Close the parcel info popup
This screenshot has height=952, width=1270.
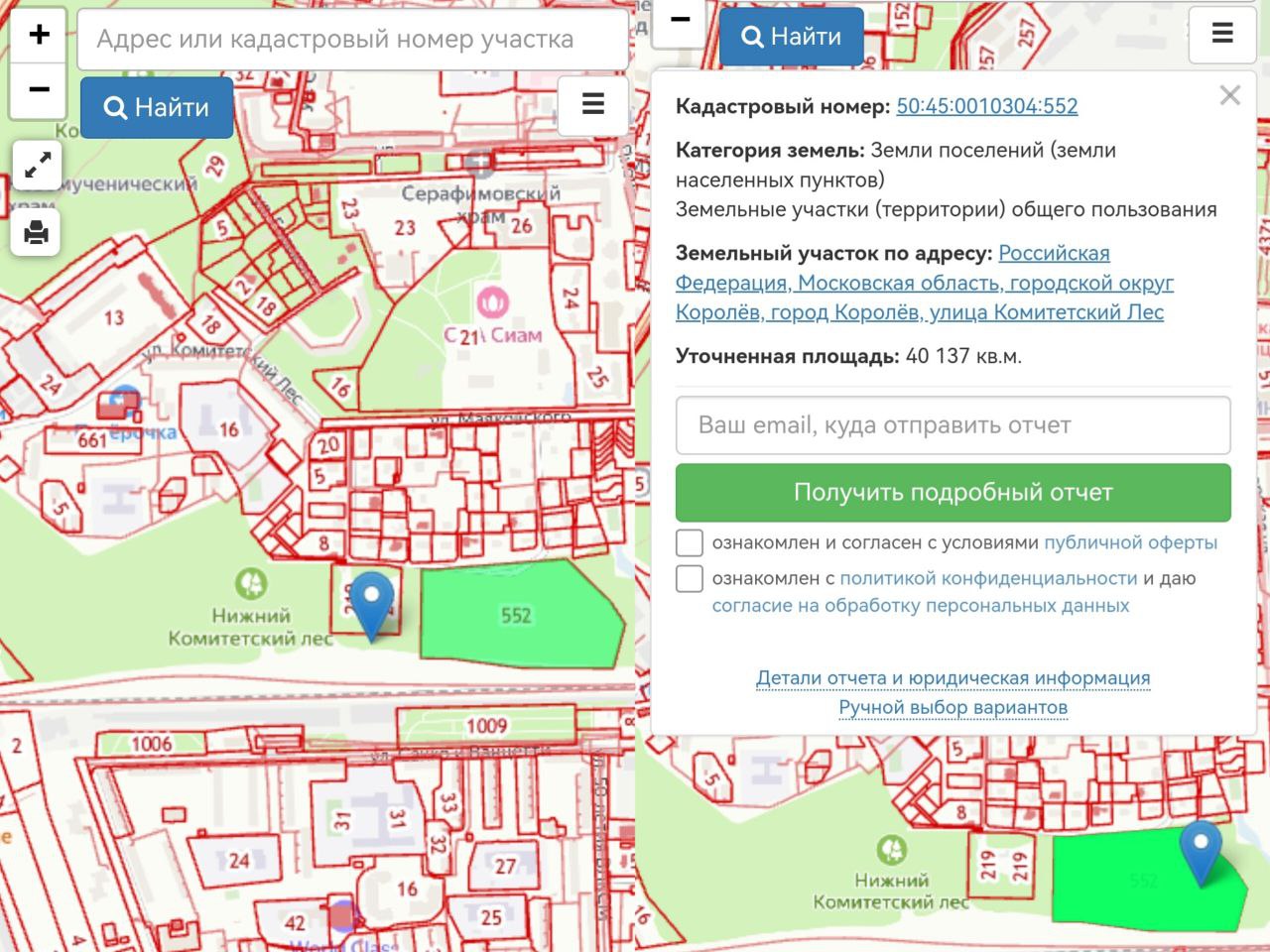(x=1229, y=95)
